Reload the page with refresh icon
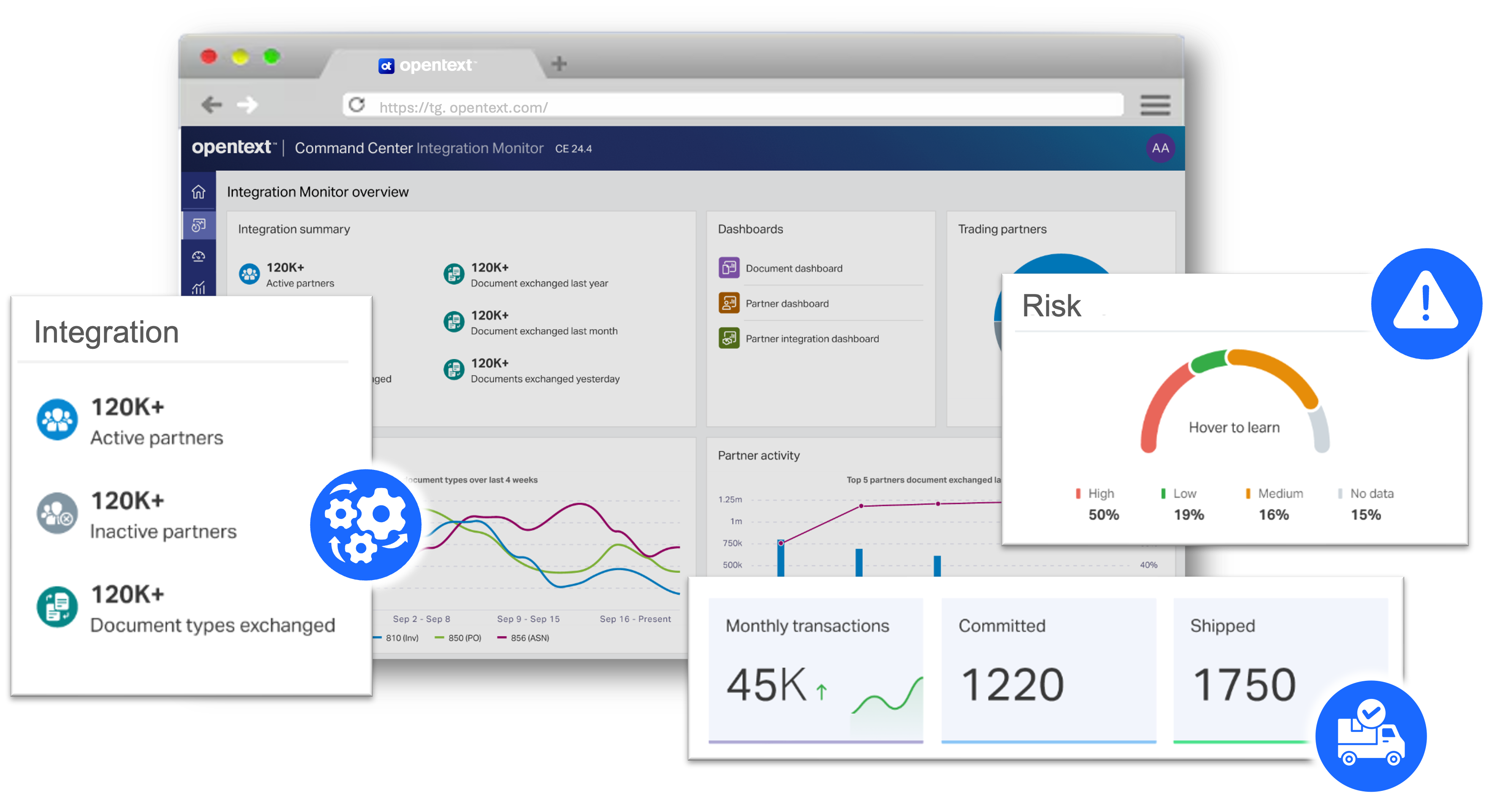1503x812 pixels. click(357, 105)
